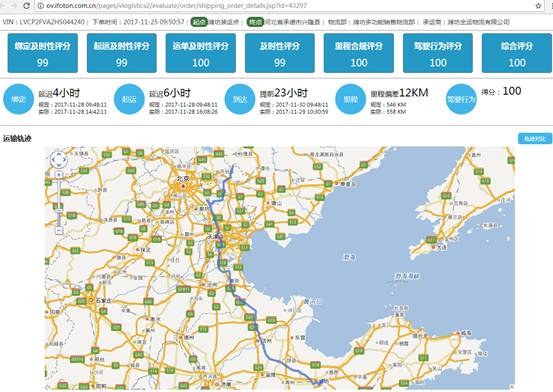The image size is (553, 392).
Task: Click the 轨迹对比 button above the map
Action: [535, 139]
